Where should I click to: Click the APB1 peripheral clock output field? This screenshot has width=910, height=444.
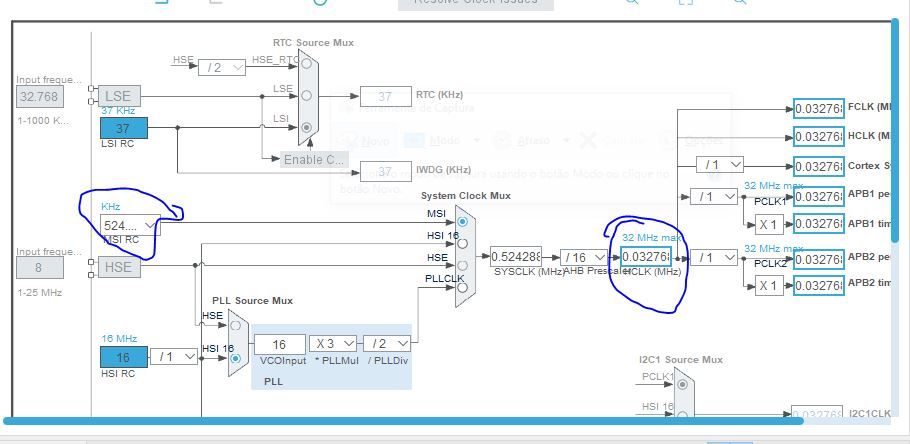tap(819, 196)
